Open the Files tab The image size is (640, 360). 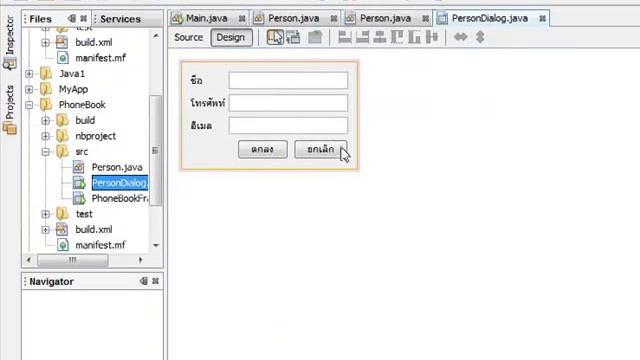click(x=41, y=19)
